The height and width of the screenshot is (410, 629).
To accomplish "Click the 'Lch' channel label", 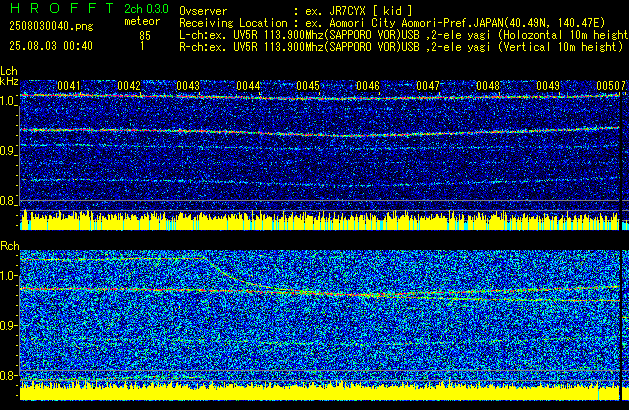I will pos(9,71).
